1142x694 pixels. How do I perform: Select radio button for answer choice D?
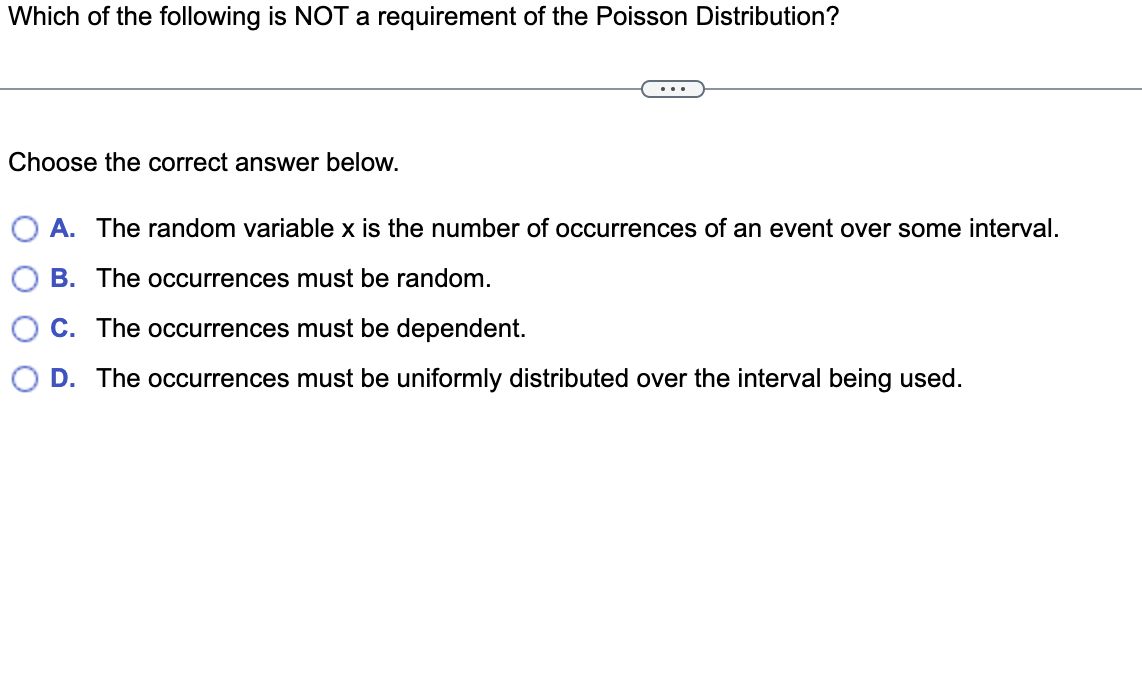pyautogui.click(x=24, y=378)
